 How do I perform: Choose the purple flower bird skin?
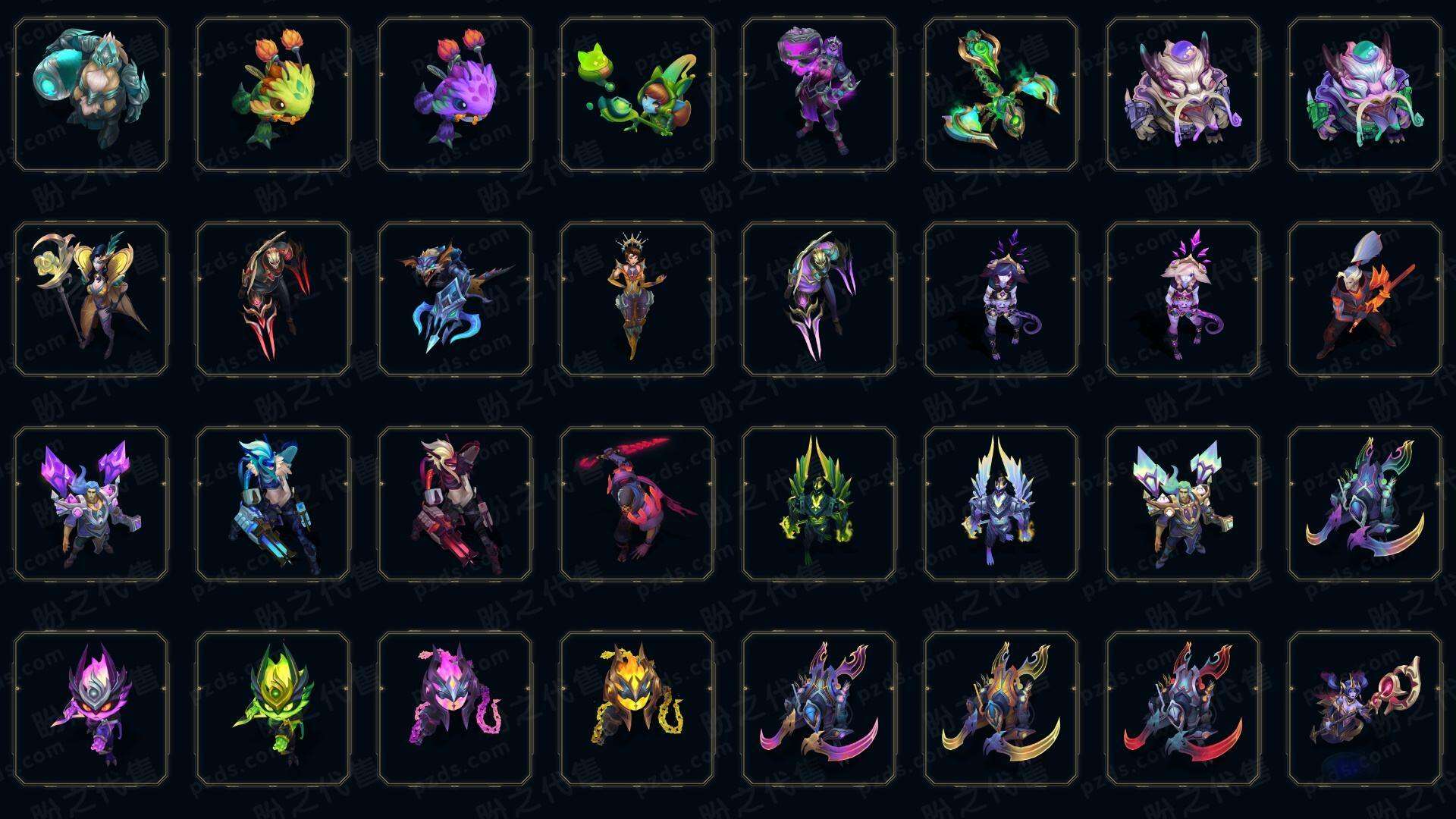455,95
